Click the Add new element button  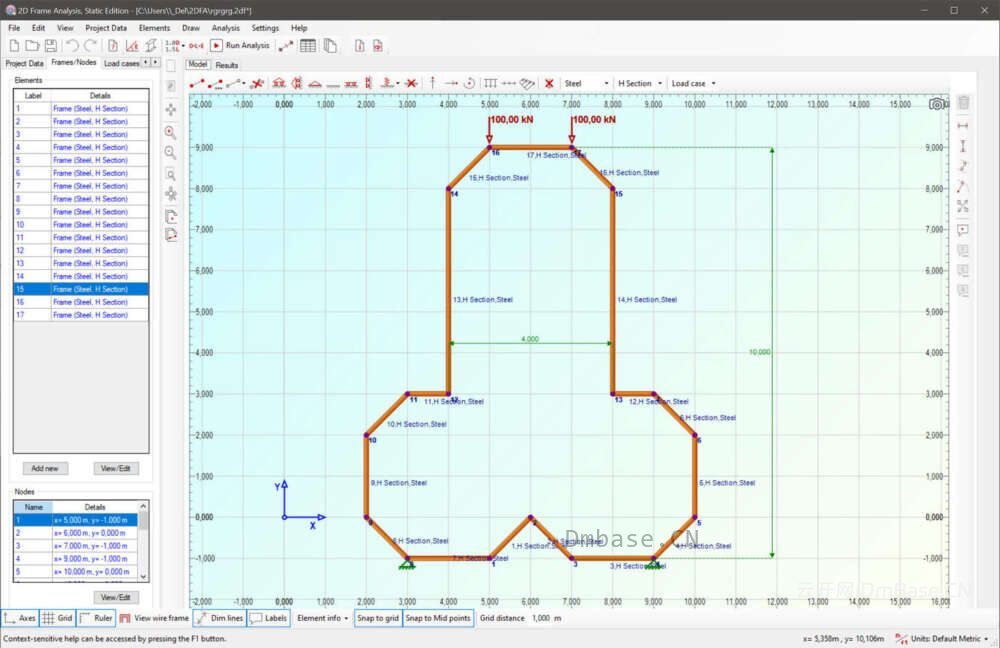click(x=45, y=468)
